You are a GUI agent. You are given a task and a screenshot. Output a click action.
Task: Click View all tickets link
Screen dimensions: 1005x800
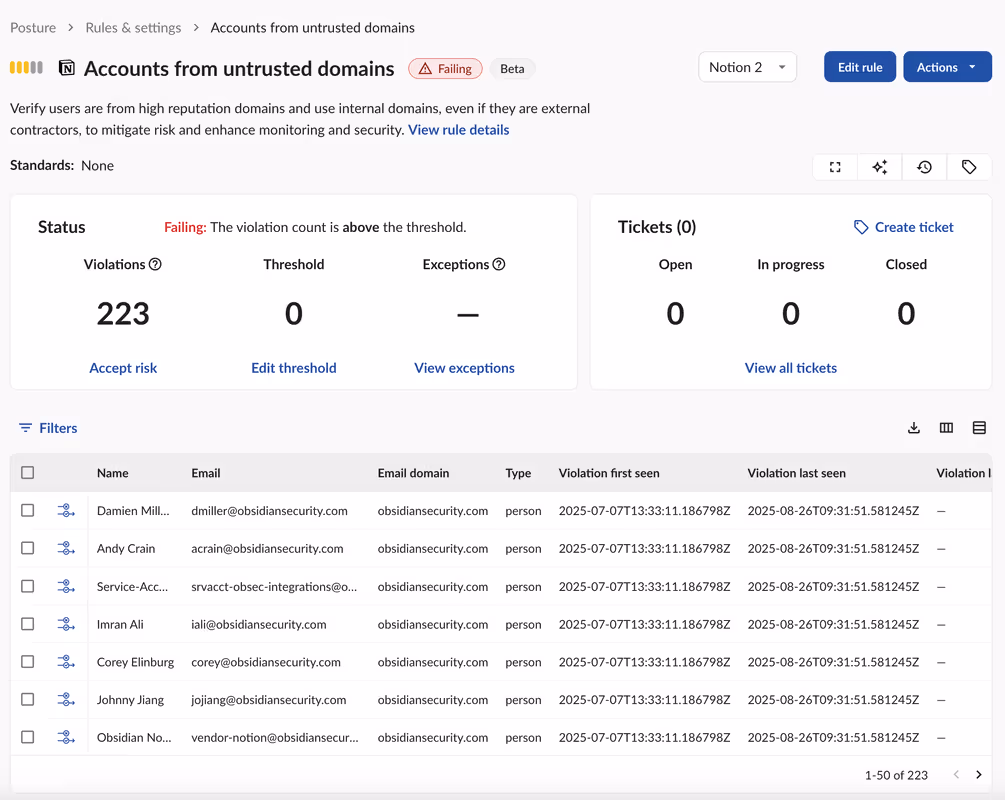point(791,368)
